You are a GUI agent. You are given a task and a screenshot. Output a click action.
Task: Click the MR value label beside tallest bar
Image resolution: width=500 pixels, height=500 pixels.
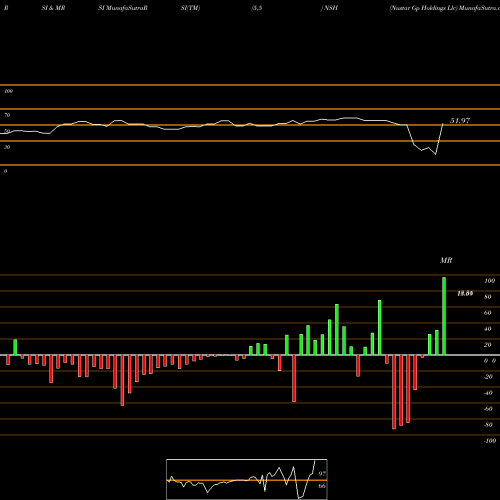[x=465, y=293]
